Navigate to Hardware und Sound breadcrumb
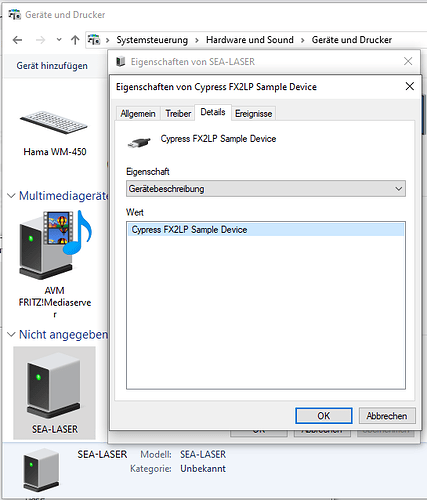The height and width of the screenshot is (500, 427). pos(250,40)
